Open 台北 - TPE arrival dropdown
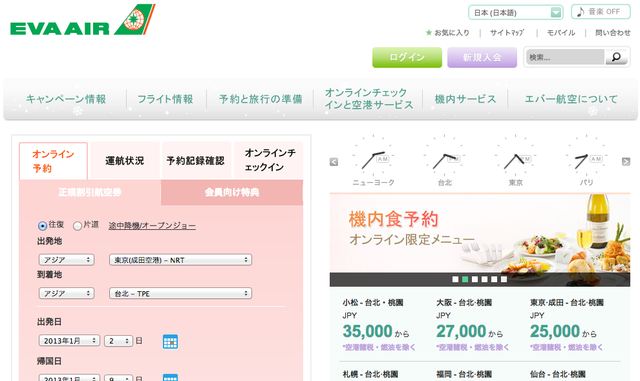 click(180, 293)
